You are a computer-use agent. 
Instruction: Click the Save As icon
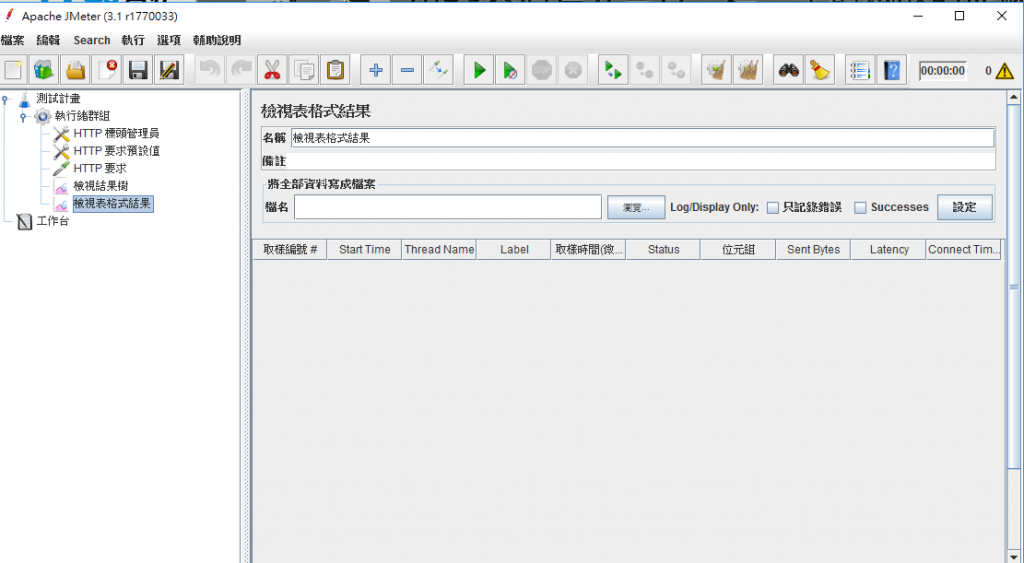[x=169, y=70]
